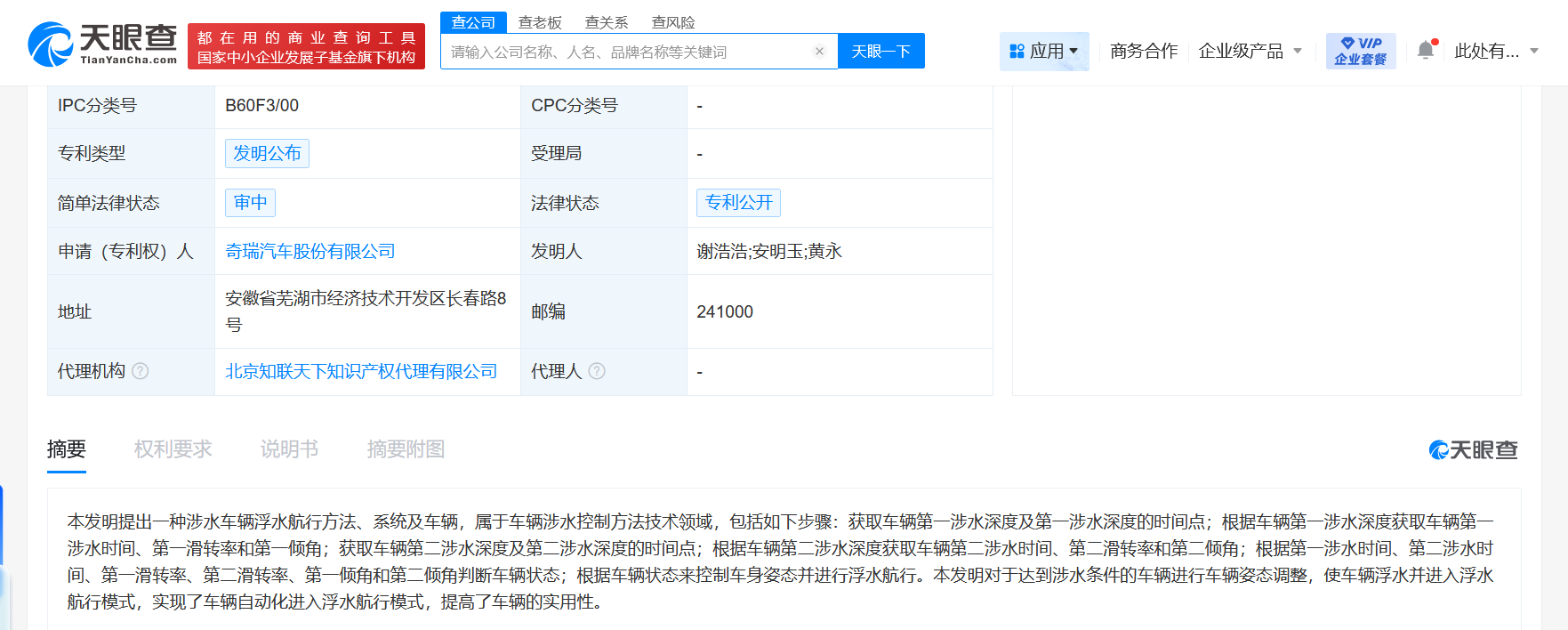The height and width of the screenshot is (630, 1568).
Task: Select postal code 241000
Action: tap(725, 312)
